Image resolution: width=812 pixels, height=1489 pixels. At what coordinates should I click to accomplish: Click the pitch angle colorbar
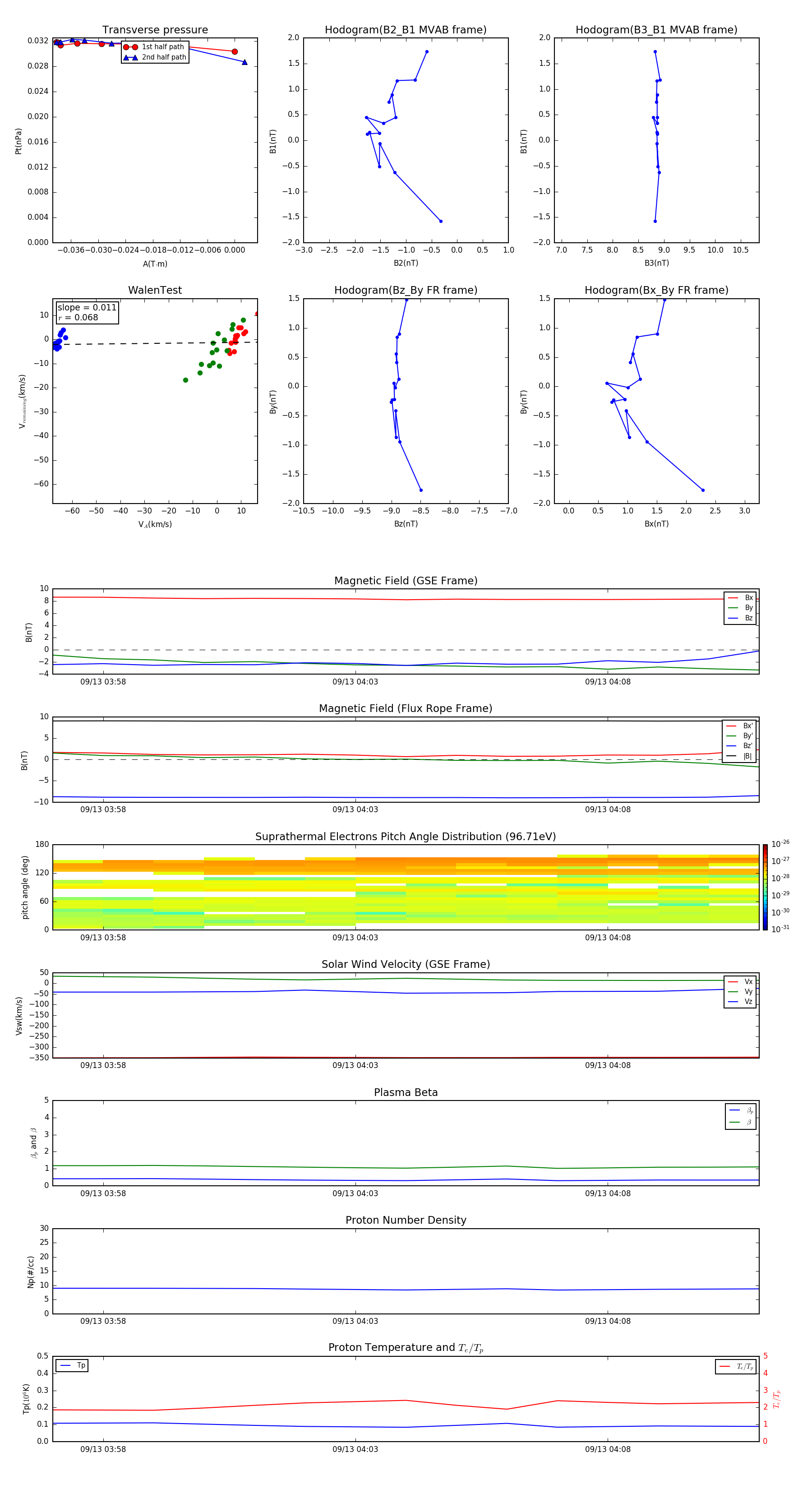pyautogui.click(x=765, y=887)
